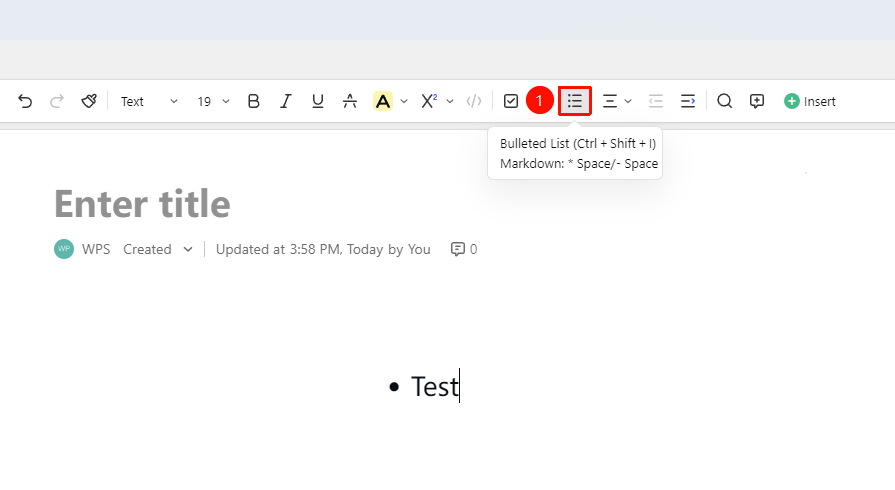Toggle underline formatting
Screen dimensions: 895x490
point(318,101)
